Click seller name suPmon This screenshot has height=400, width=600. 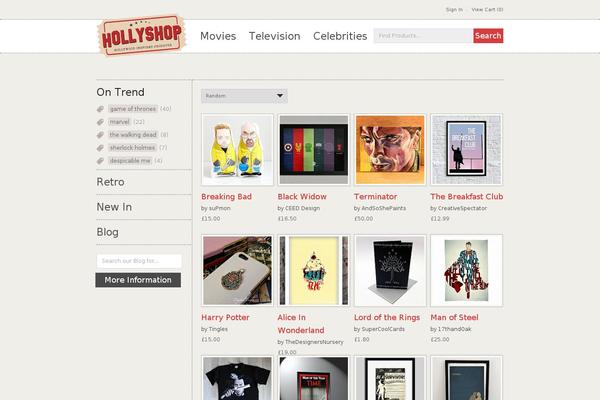(220, 208)
